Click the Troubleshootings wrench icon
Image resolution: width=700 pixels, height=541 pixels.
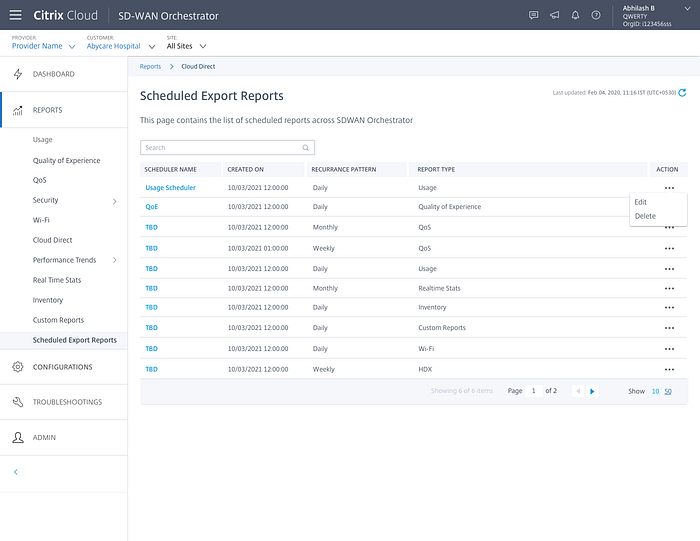coord(18,402)
